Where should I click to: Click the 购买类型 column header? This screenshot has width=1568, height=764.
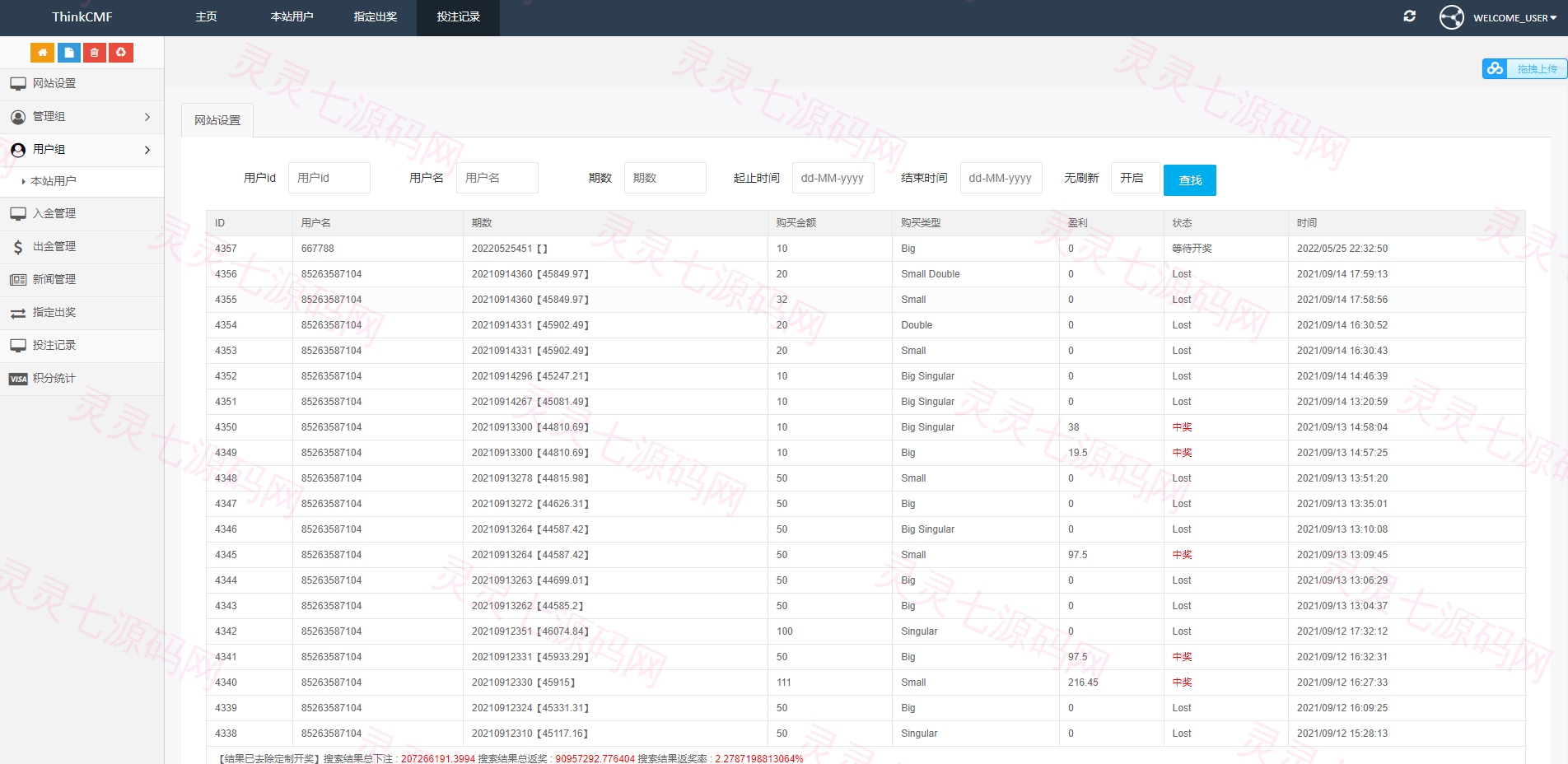[x=920, y=223]
